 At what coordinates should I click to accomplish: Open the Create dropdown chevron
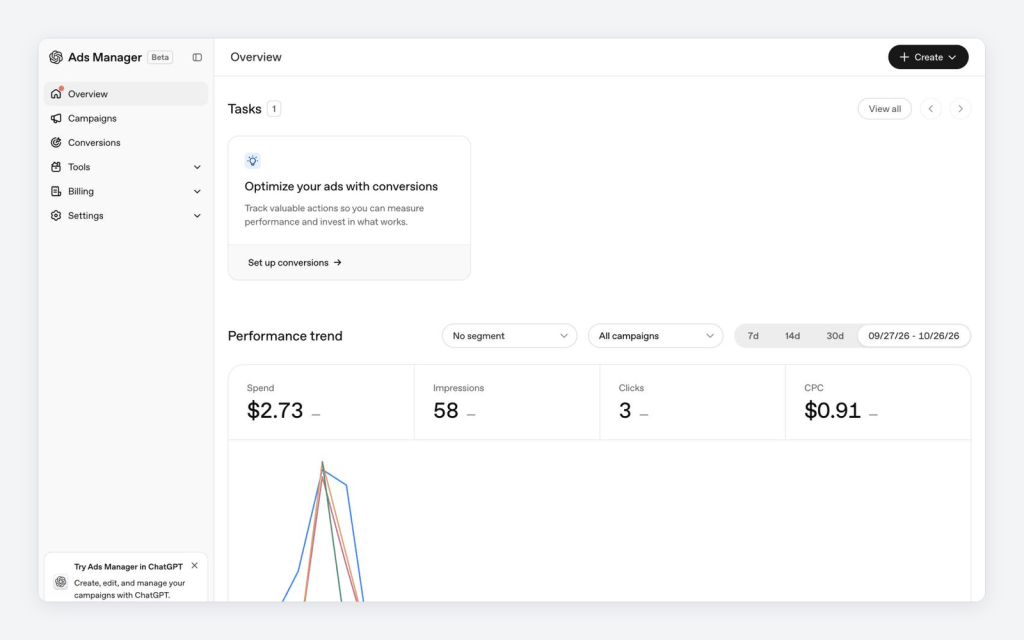pos(952,57)
